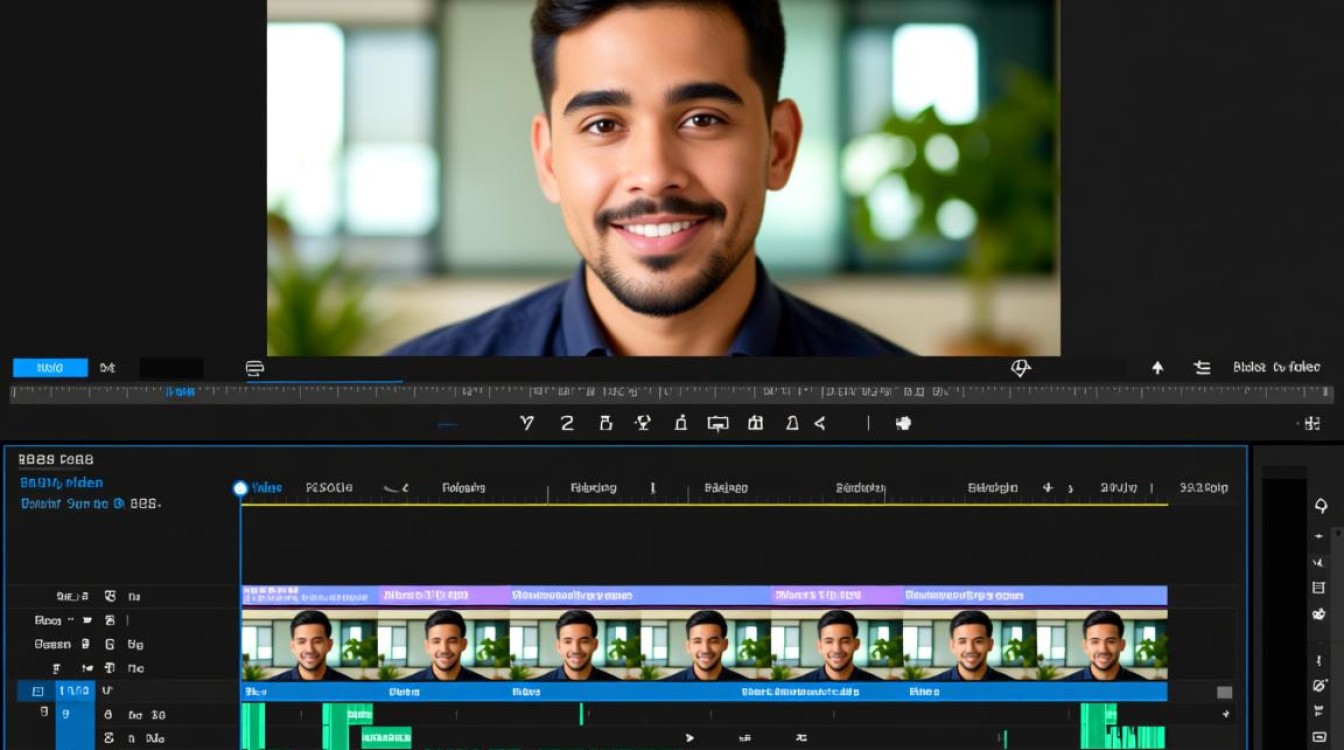Click the blue sequence name link in the timeline panel
The height and width of the screenshot is (750, 1344).
coord(61,483)
